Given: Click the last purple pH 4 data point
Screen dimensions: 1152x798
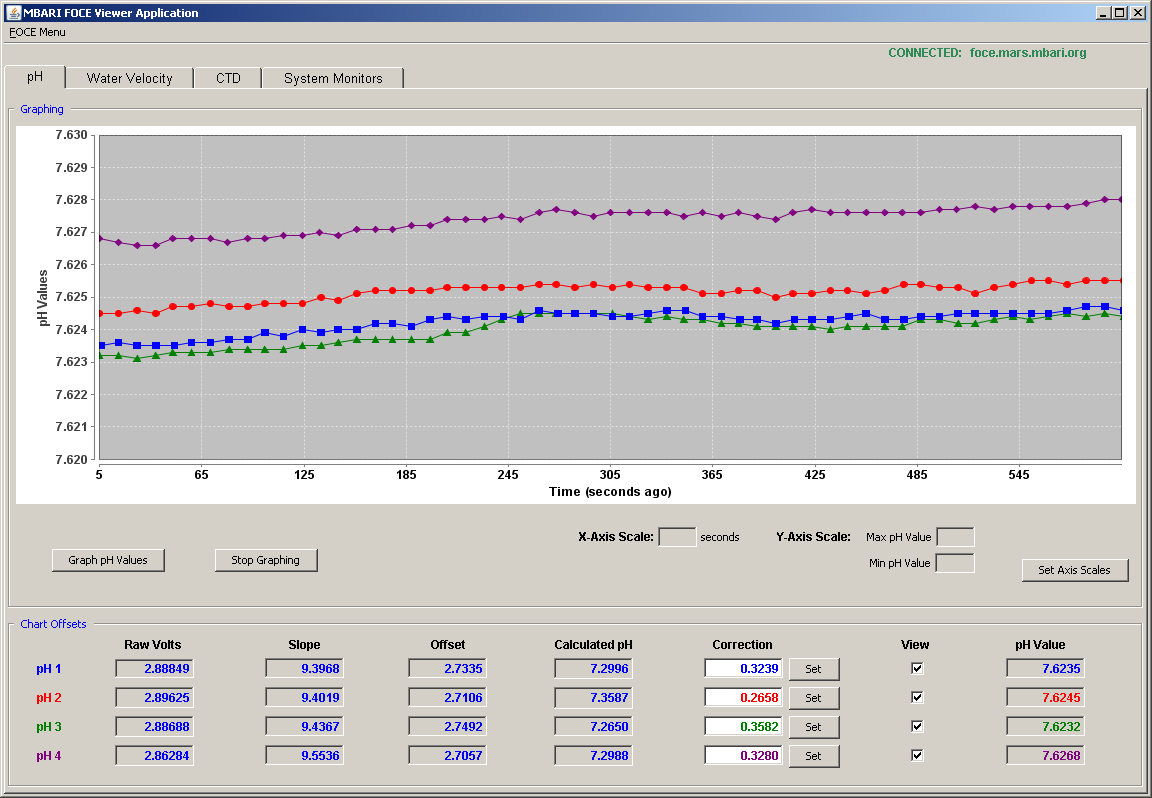Looking at the screenshot, I should 1119,200.
